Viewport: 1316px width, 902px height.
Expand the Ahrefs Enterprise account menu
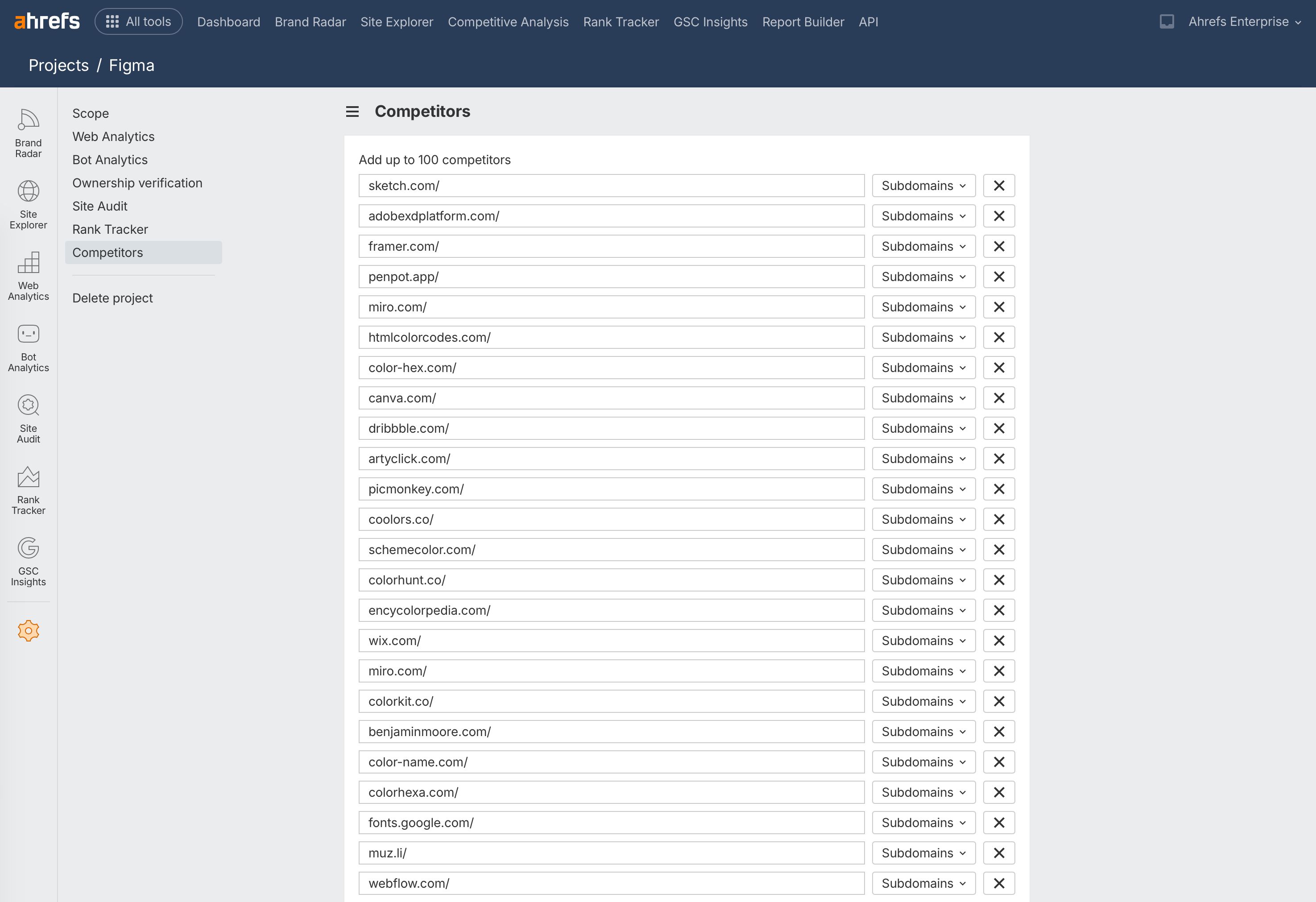point(1245,21)
